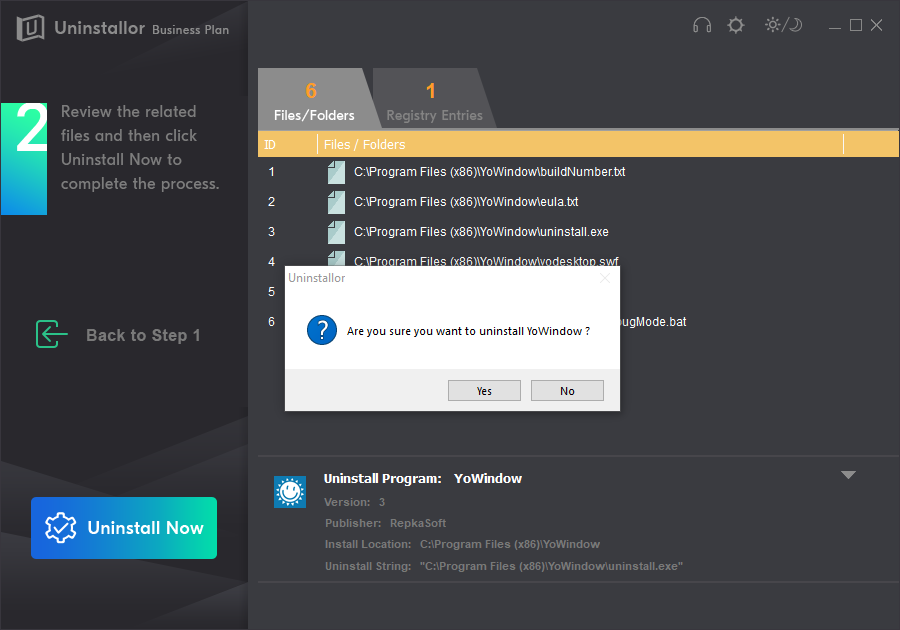Screen dimensions: 900x630
Task: Select the uninstall.exe file row
Action: point(578,232)
